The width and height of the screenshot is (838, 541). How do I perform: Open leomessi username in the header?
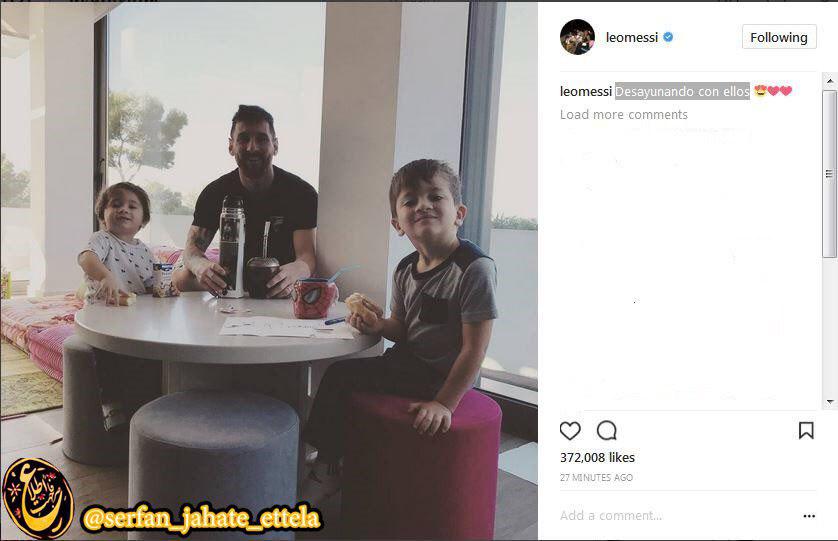click(x=632, y=37)
